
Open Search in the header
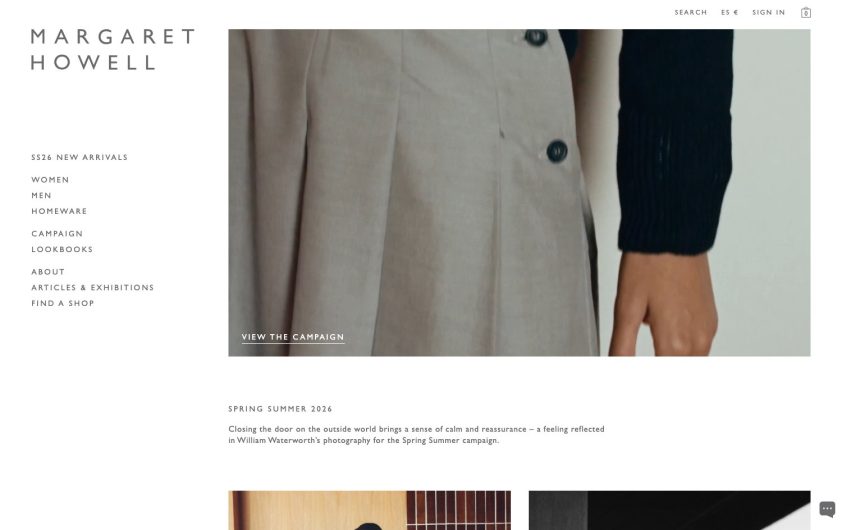pyautogui.click(x=691, y=12)
